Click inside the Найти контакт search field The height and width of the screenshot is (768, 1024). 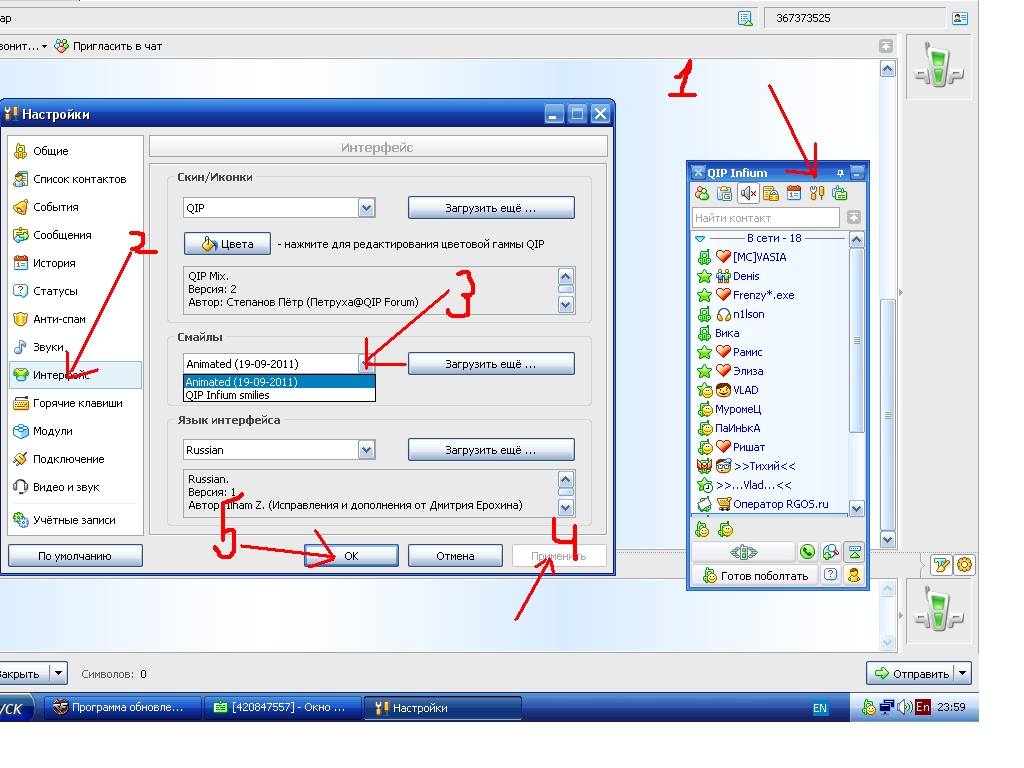765,217
